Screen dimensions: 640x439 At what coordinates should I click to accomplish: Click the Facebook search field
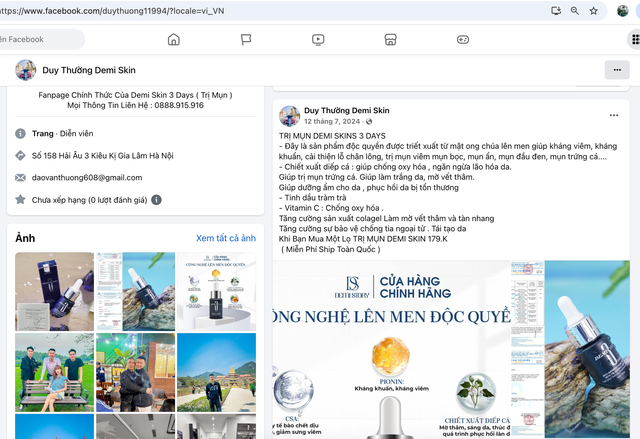pos(41,40)
